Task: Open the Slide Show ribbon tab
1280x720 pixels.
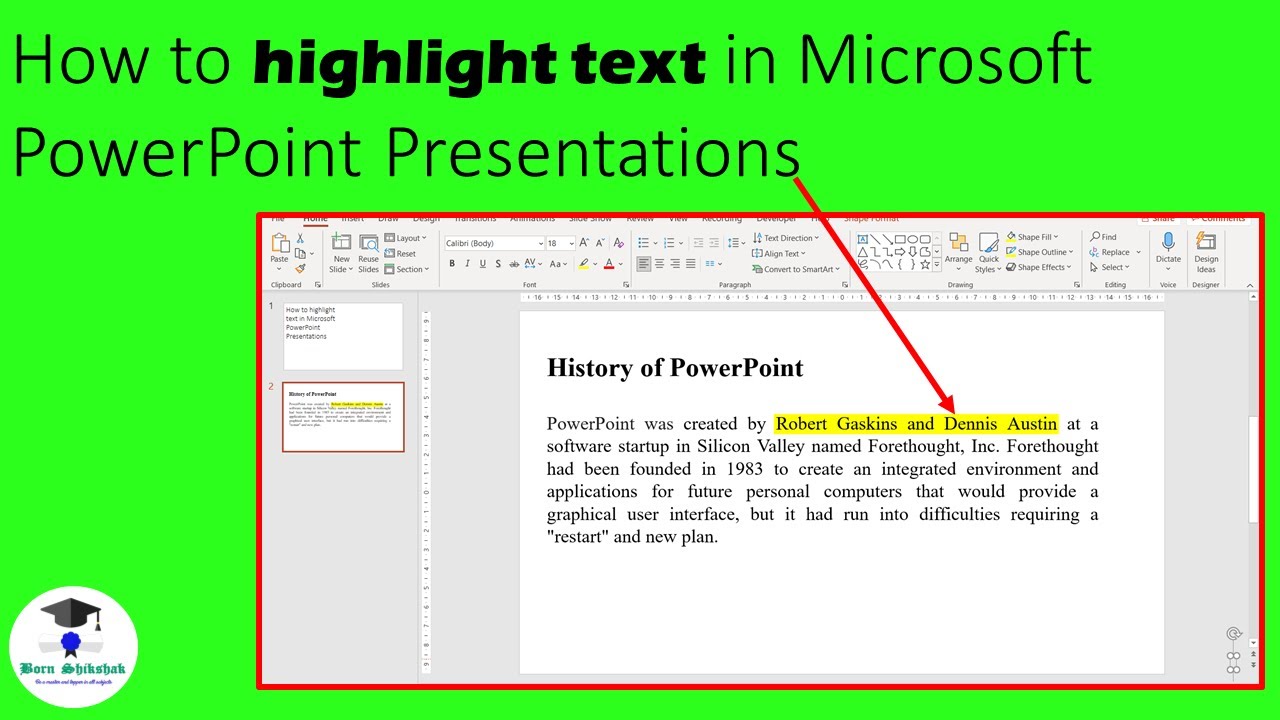Action: coord(590,218)
